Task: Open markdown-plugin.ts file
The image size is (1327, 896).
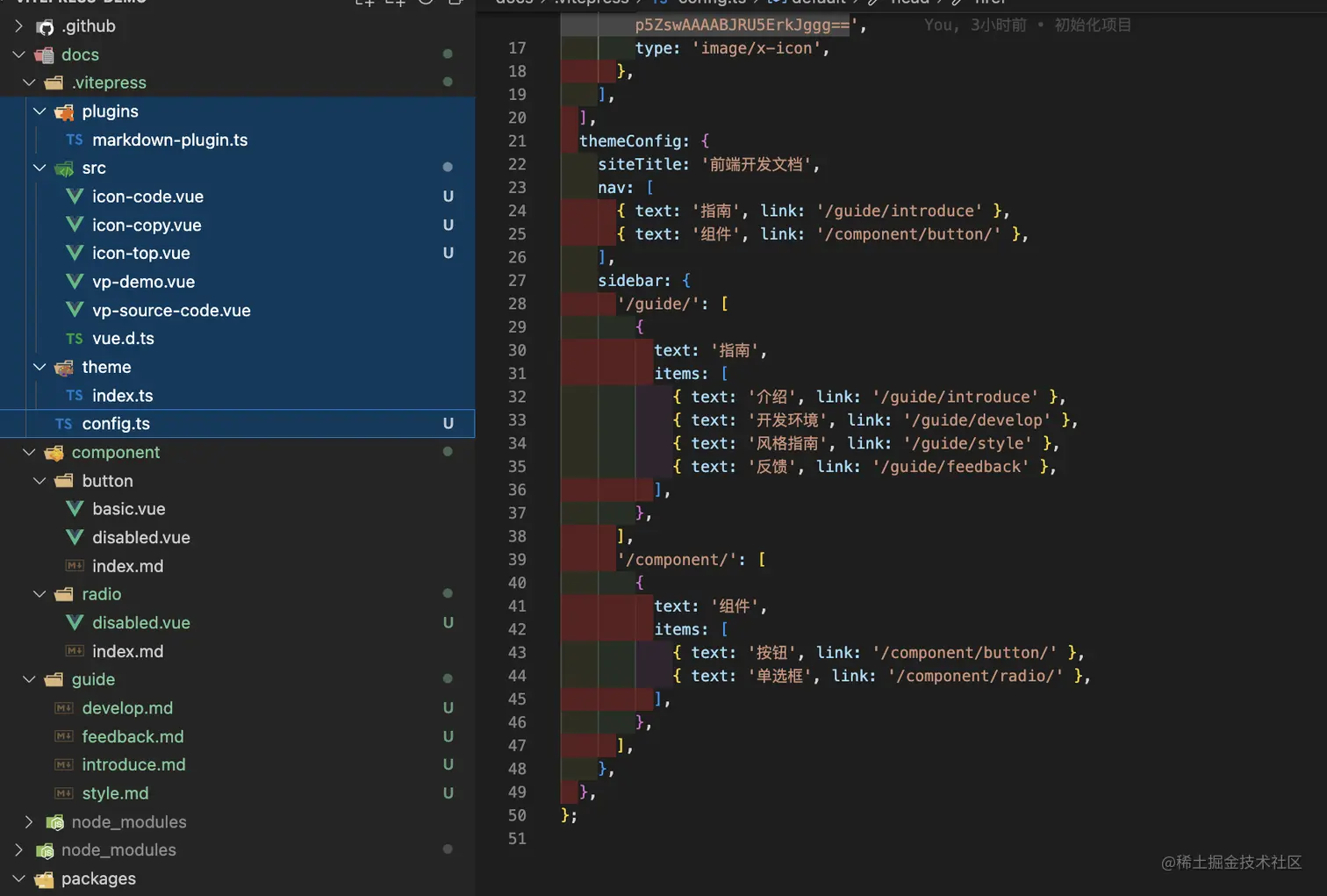Action: click(169, 140)
